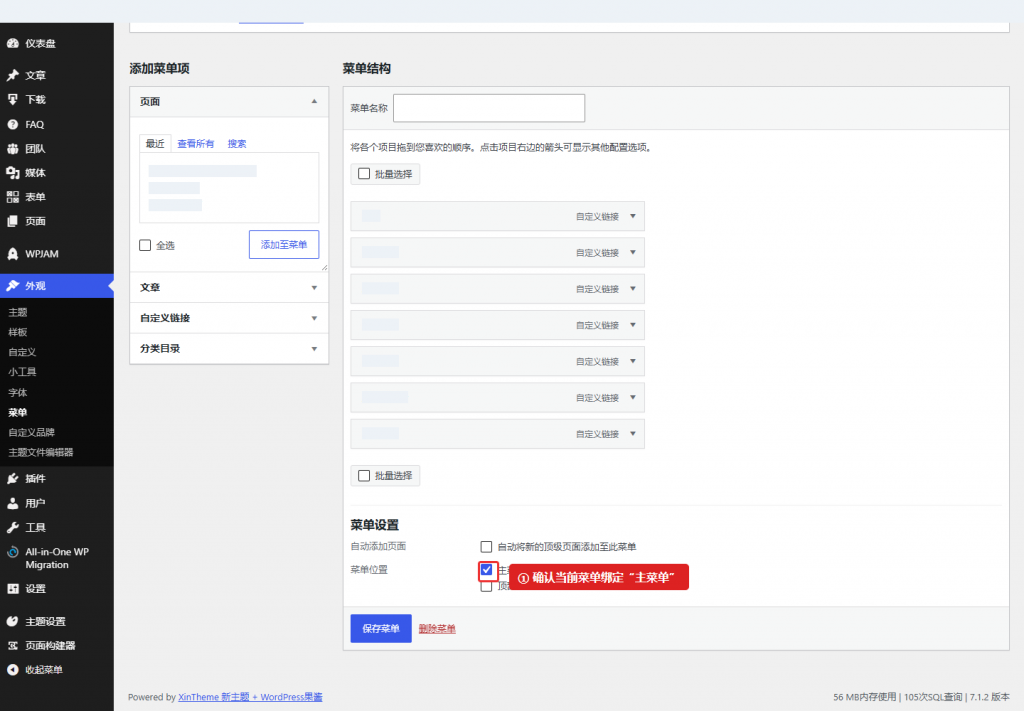Click the 删除菜单 link

tap(437, 629)
